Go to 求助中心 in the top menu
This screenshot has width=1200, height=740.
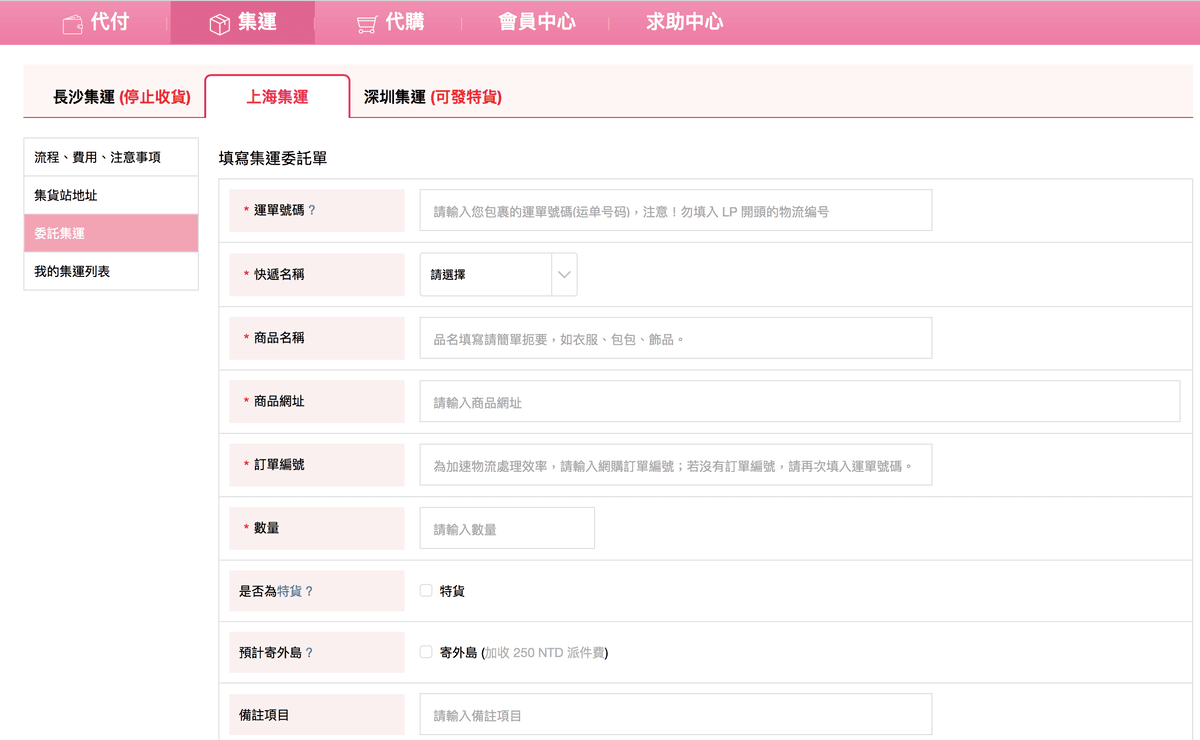[x=684, y=22]
